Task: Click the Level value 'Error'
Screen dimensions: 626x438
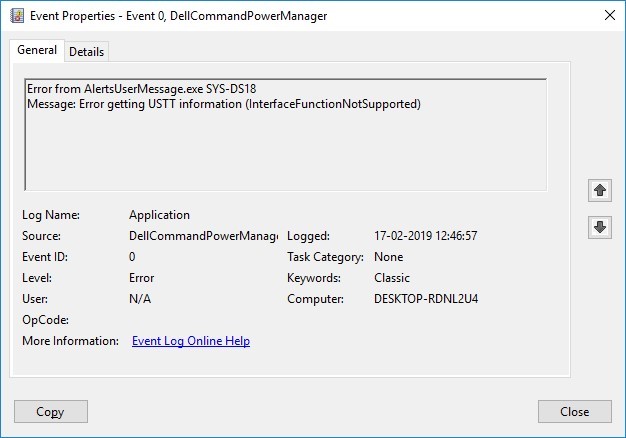Action: (x=141, y=278)
